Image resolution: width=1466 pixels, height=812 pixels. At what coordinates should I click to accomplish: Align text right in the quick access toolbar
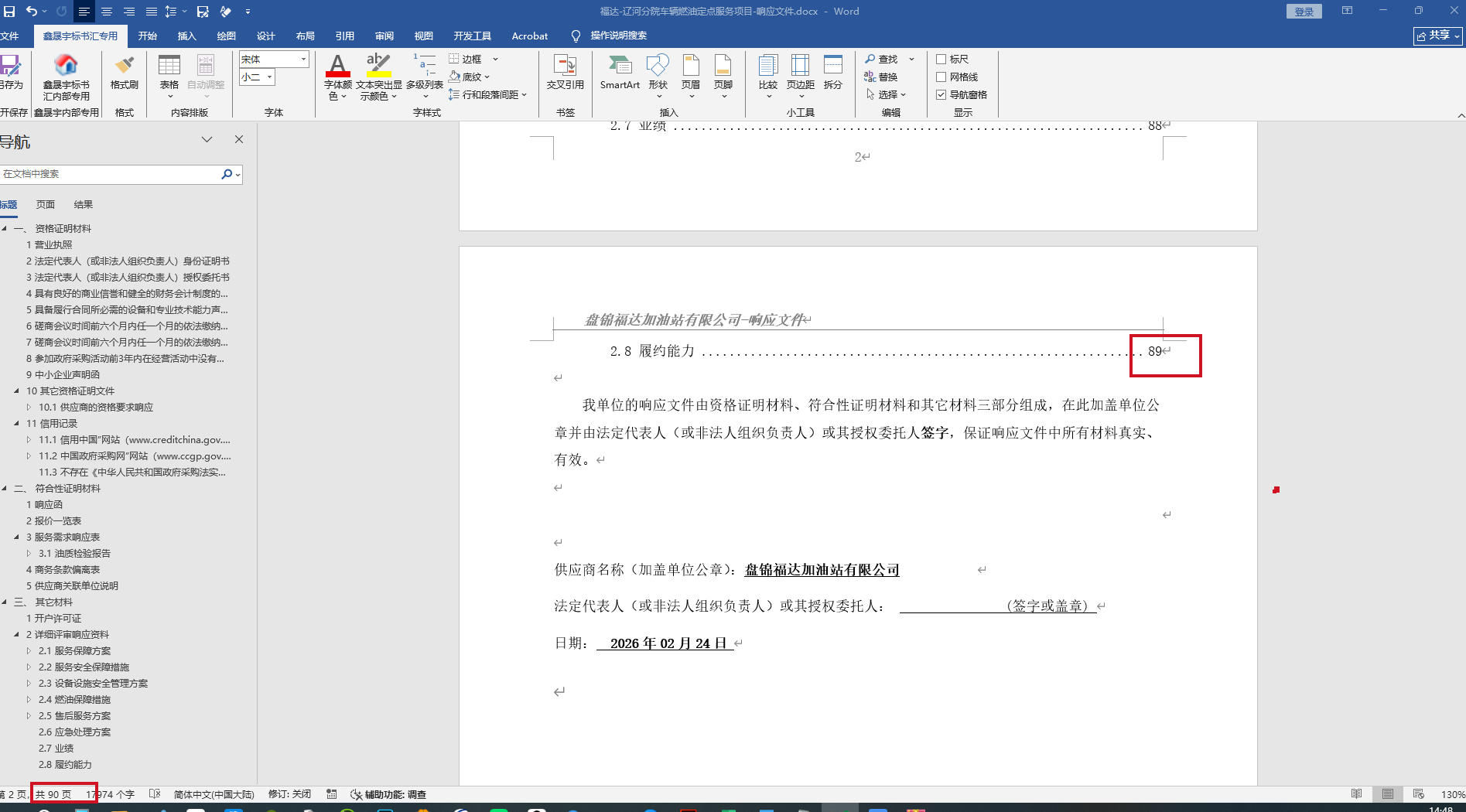[129, 12]
